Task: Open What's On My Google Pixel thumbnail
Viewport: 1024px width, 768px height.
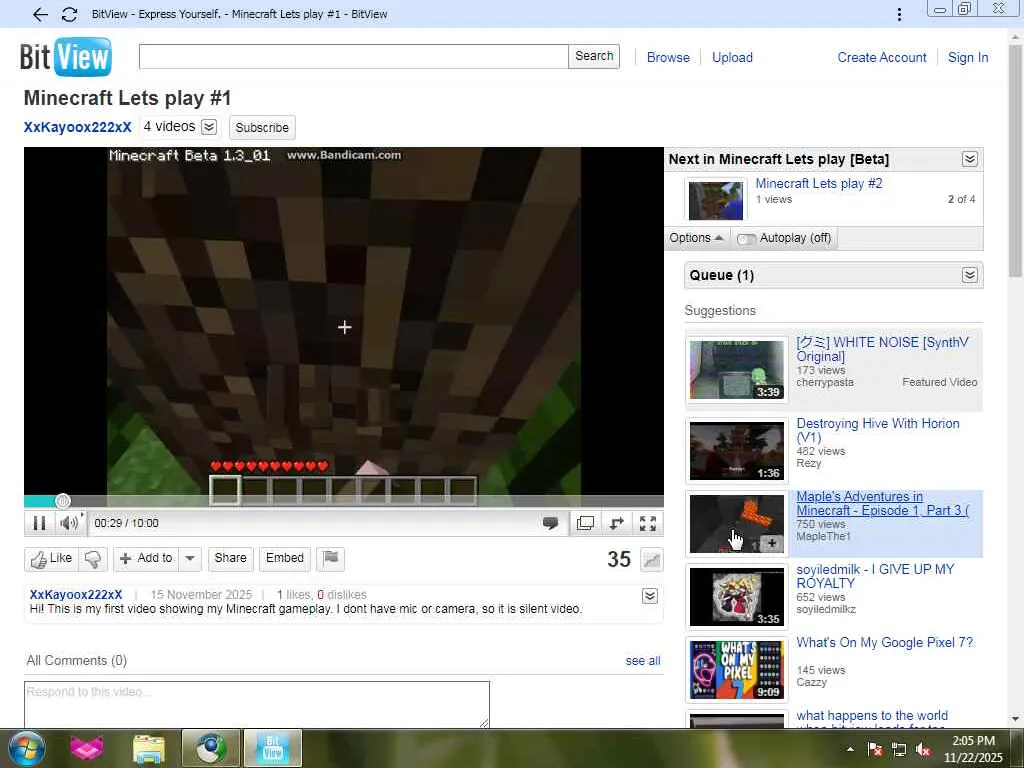Action: point(737,670)
